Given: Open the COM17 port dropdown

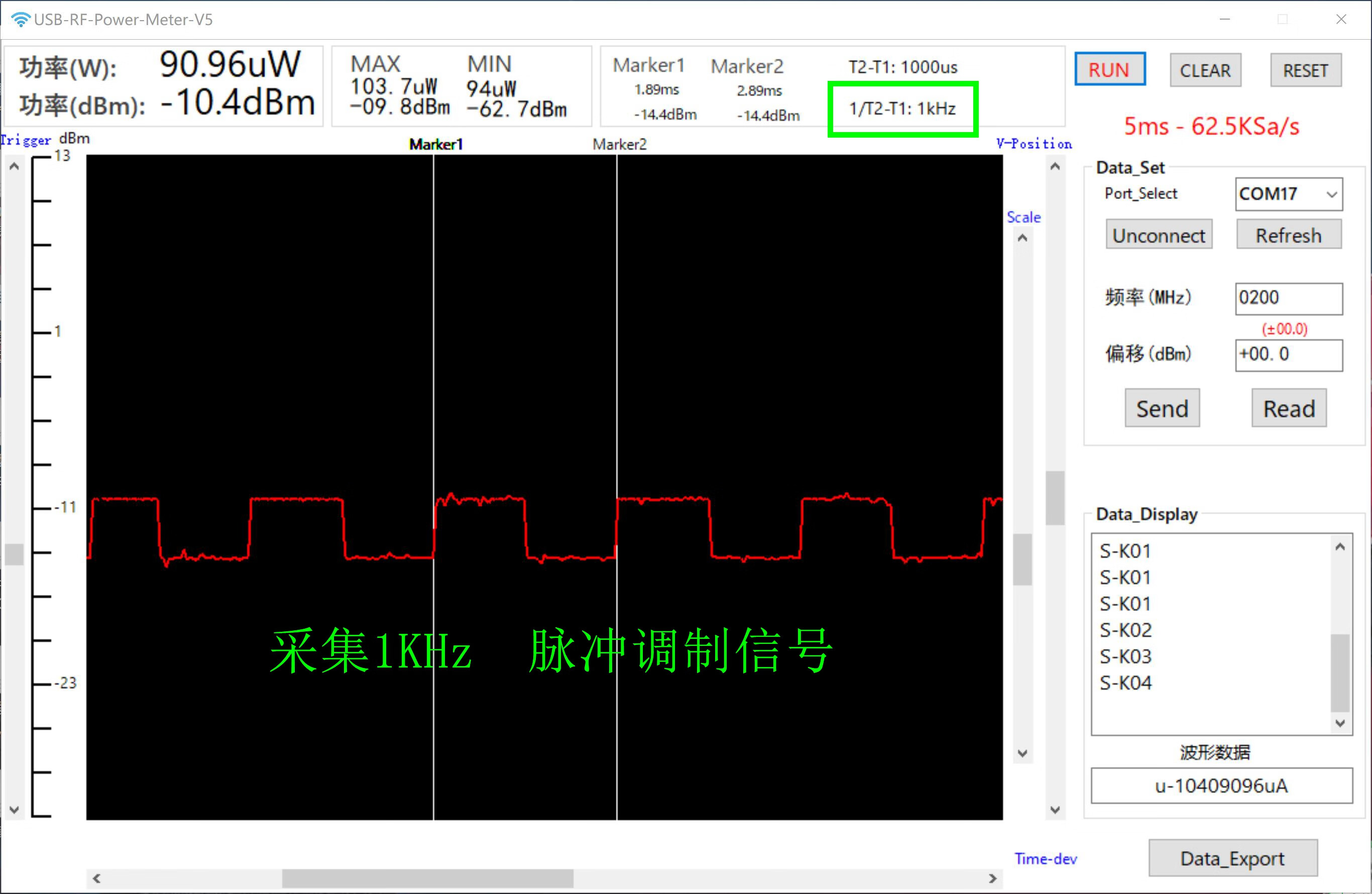Looking at the screenshot, I should click(x=1331, y=194).
